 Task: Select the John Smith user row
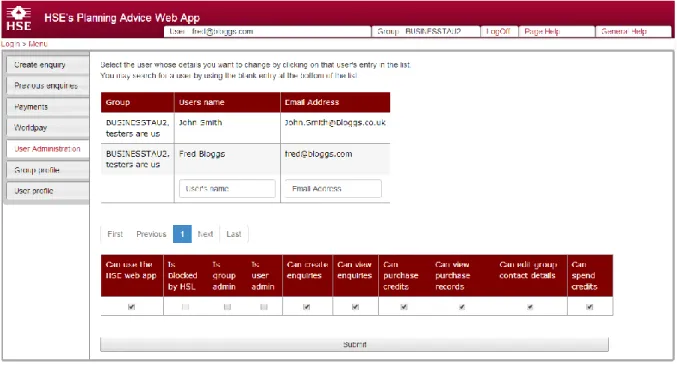pos(245,128)
